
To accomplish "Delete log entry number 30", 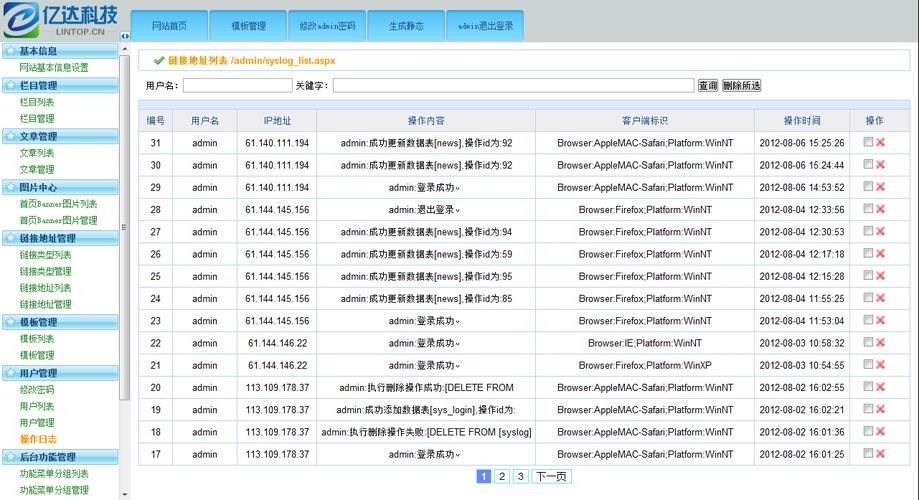I will coord(880,165).
